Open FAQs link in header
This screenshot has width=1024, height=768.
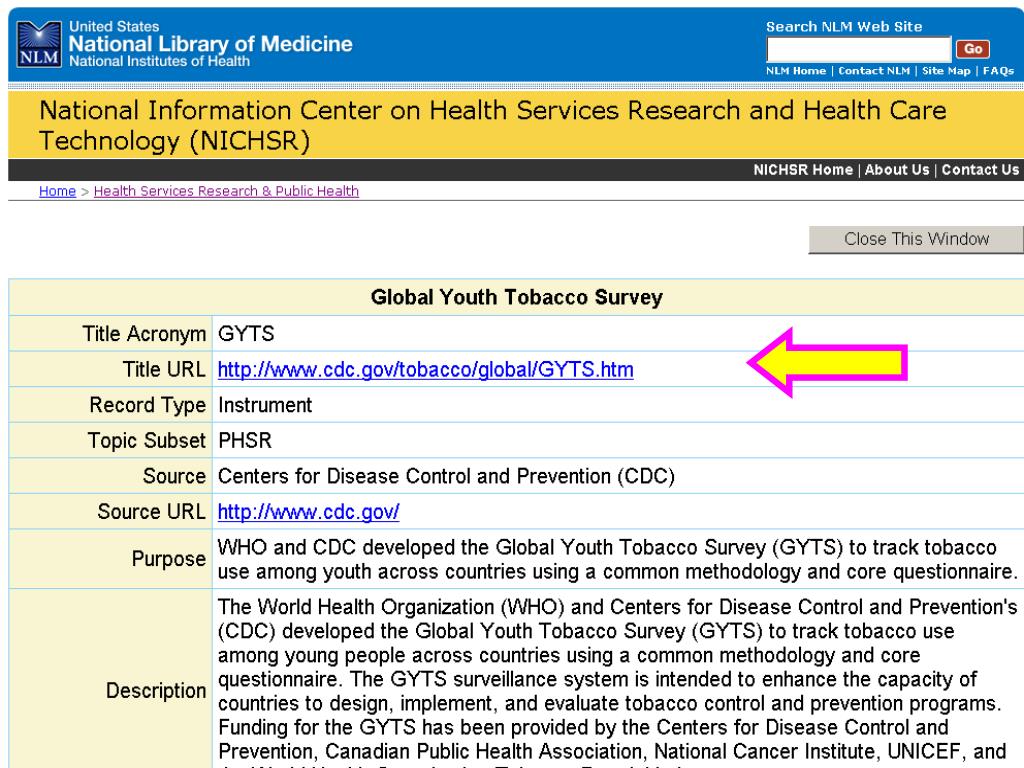[x=998, y=71]
